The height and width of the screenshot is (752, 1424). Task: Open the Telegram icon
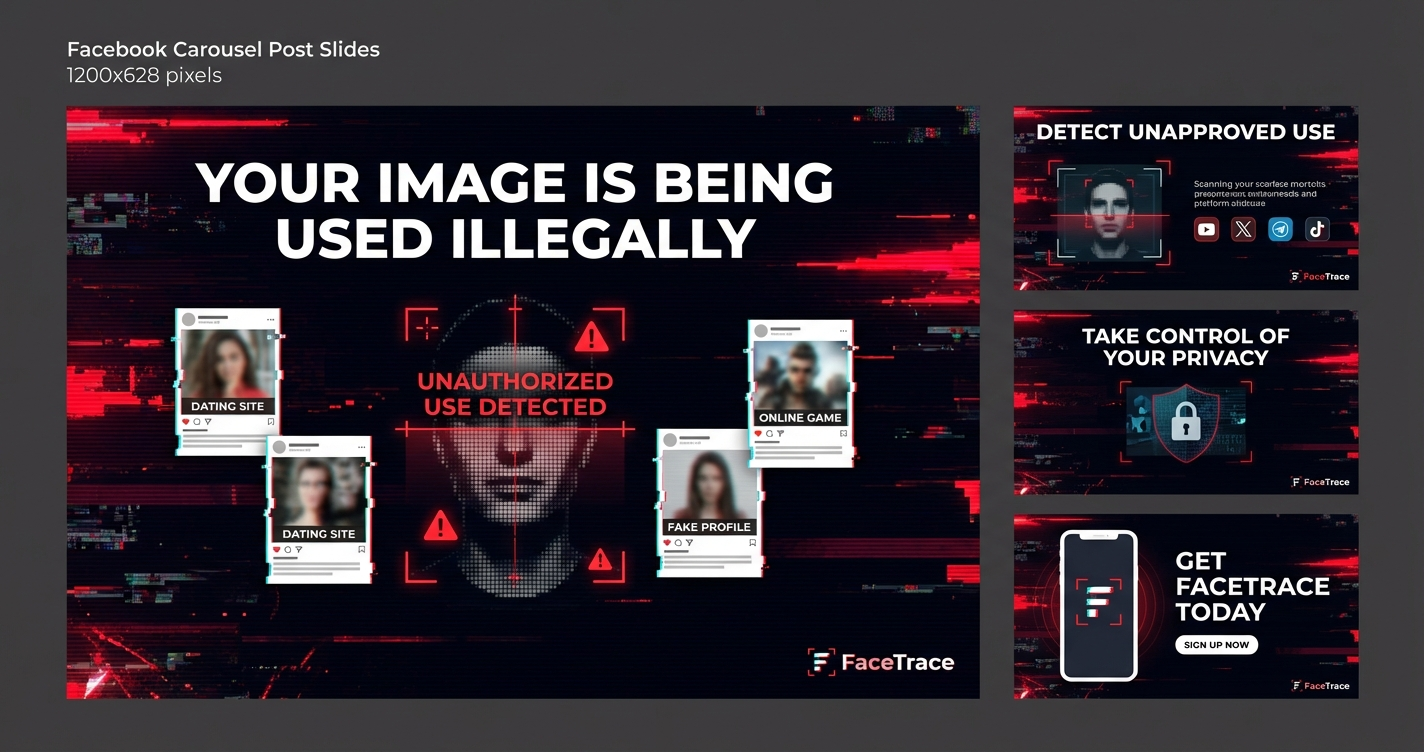(x=1280, y=230)
